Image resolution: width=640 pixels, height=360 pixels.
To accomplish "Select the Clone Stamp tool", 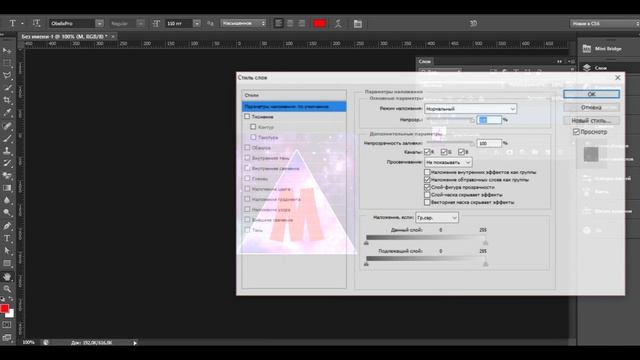I will [7, 151].
